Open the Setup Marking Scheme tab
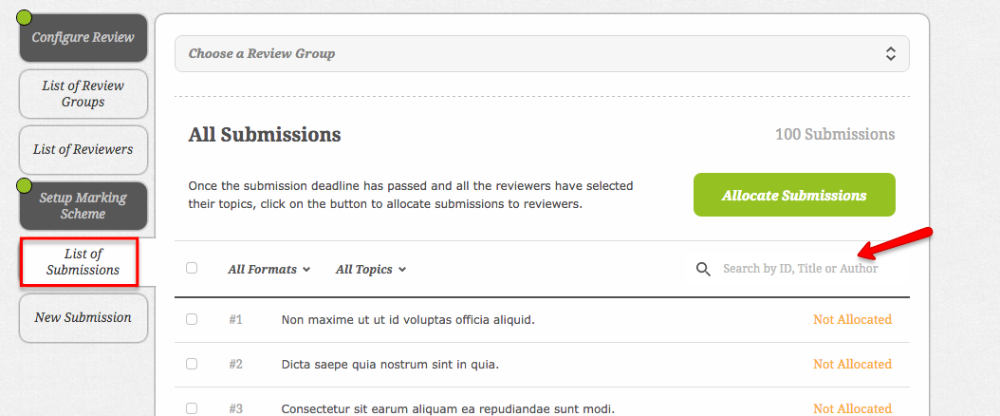 pos(84,205)
